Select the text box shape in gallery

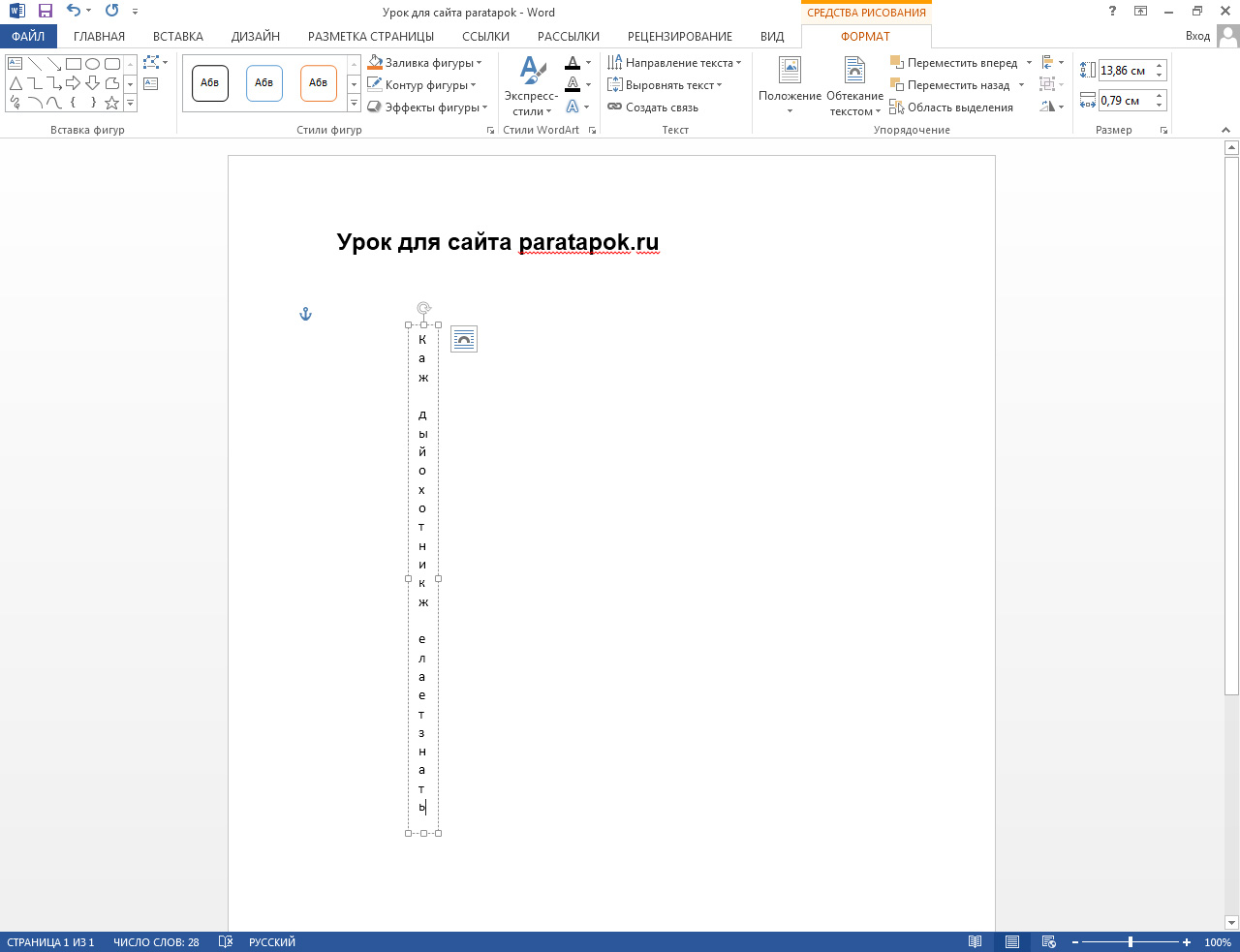coord(15,64)
